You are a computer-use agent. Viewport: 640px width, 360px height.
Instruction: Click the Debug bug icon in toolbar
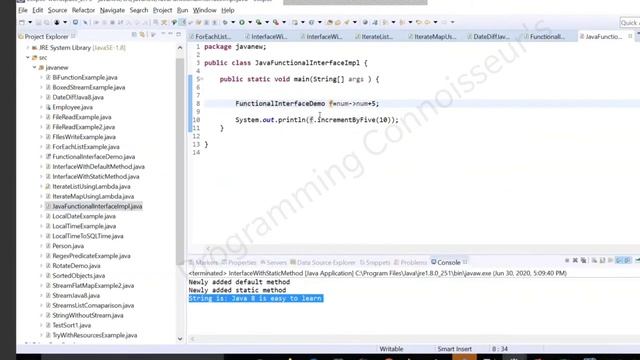click(225, 22)
